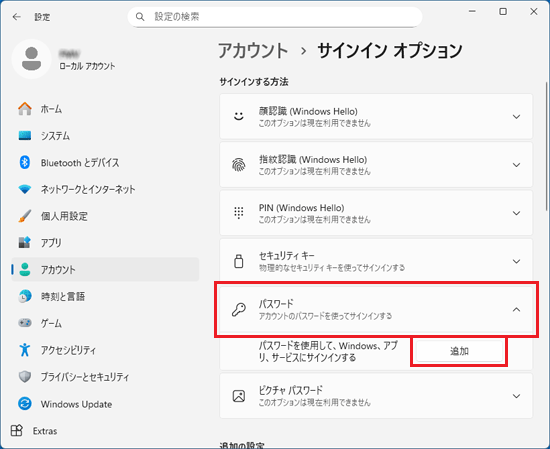This screenshot has width=550, height=449.
Task: Click the privacy shield icon
Action: click(x=25, y=377)
